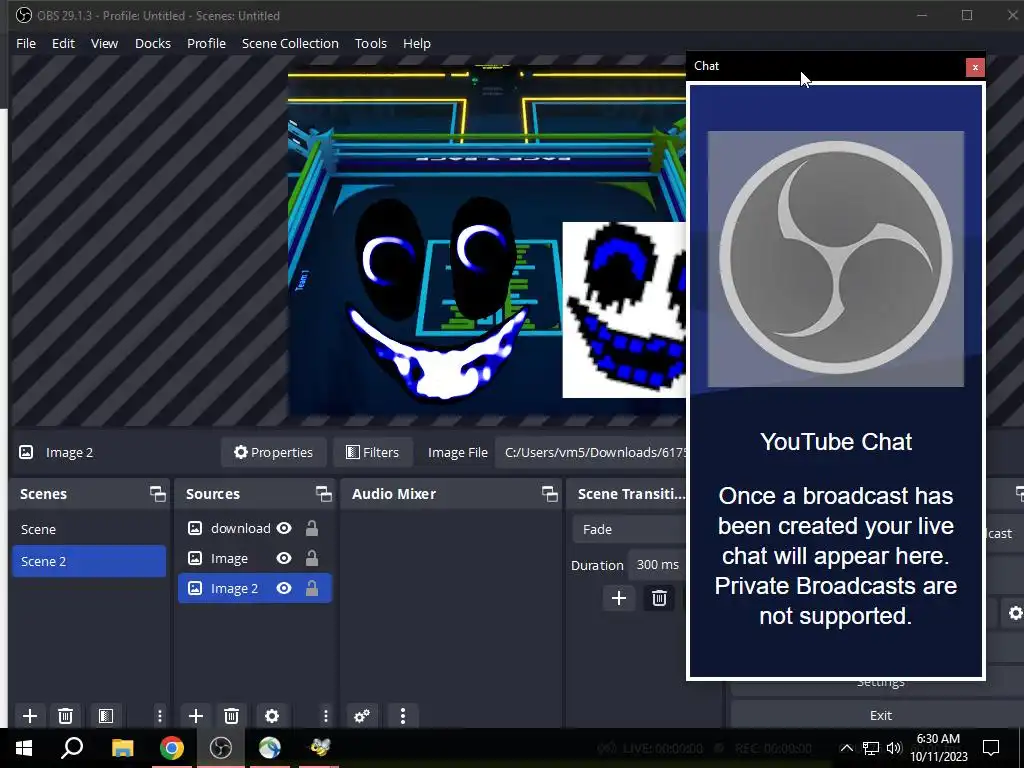This screenshot has height=768, width=1024.
Task: Select the Image source row
Action: click(255, 558)
